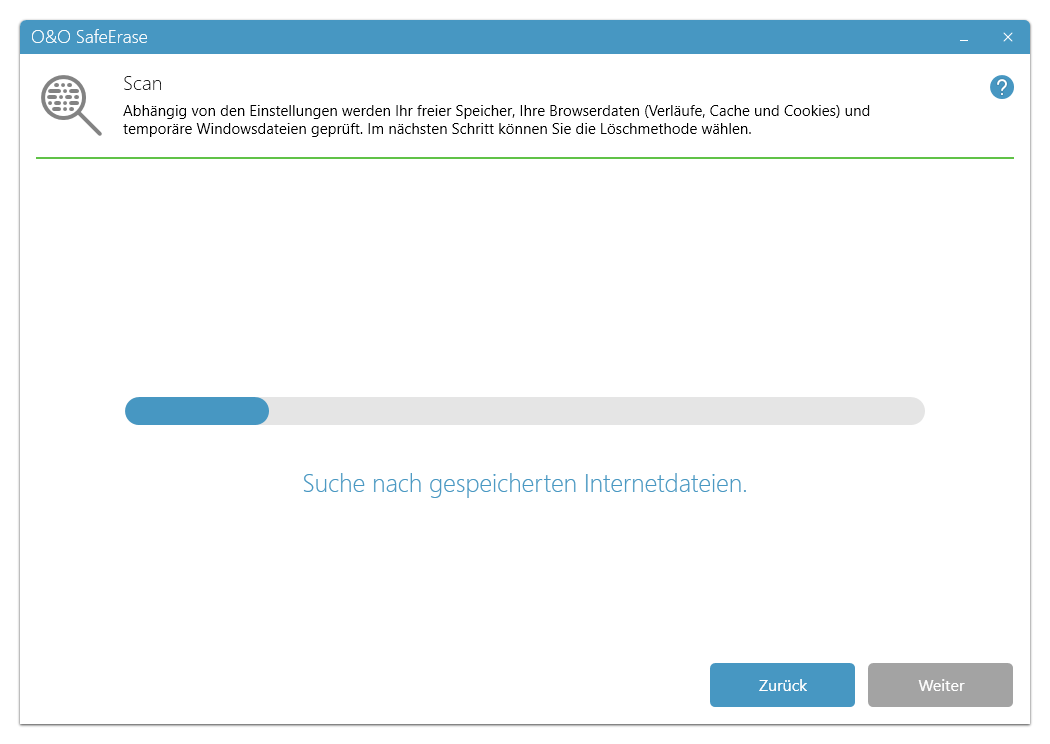The image size is (1050, 744).
Task: Open the help question mark icon
Action: point(1001,87)
